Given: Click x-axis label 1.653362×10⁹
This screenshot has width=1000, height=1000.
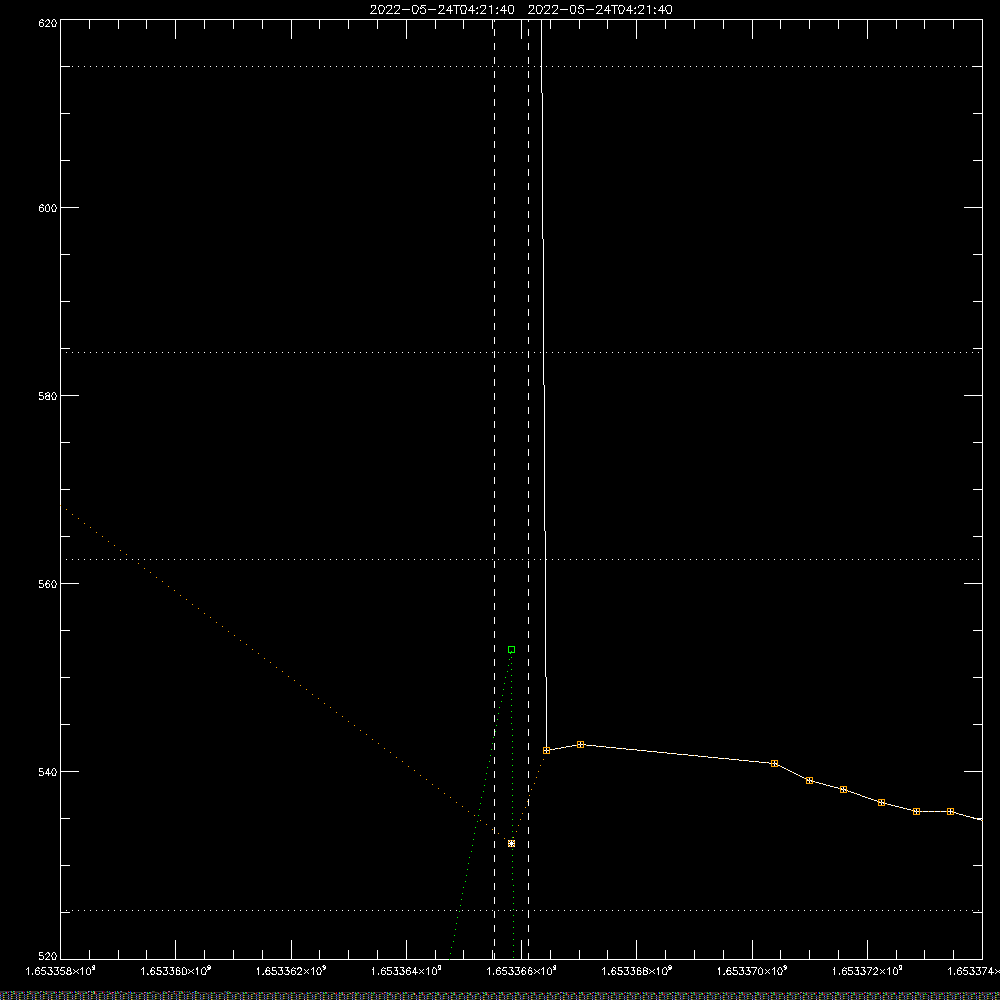Looking at the screenshot, I should pos(291,971).
